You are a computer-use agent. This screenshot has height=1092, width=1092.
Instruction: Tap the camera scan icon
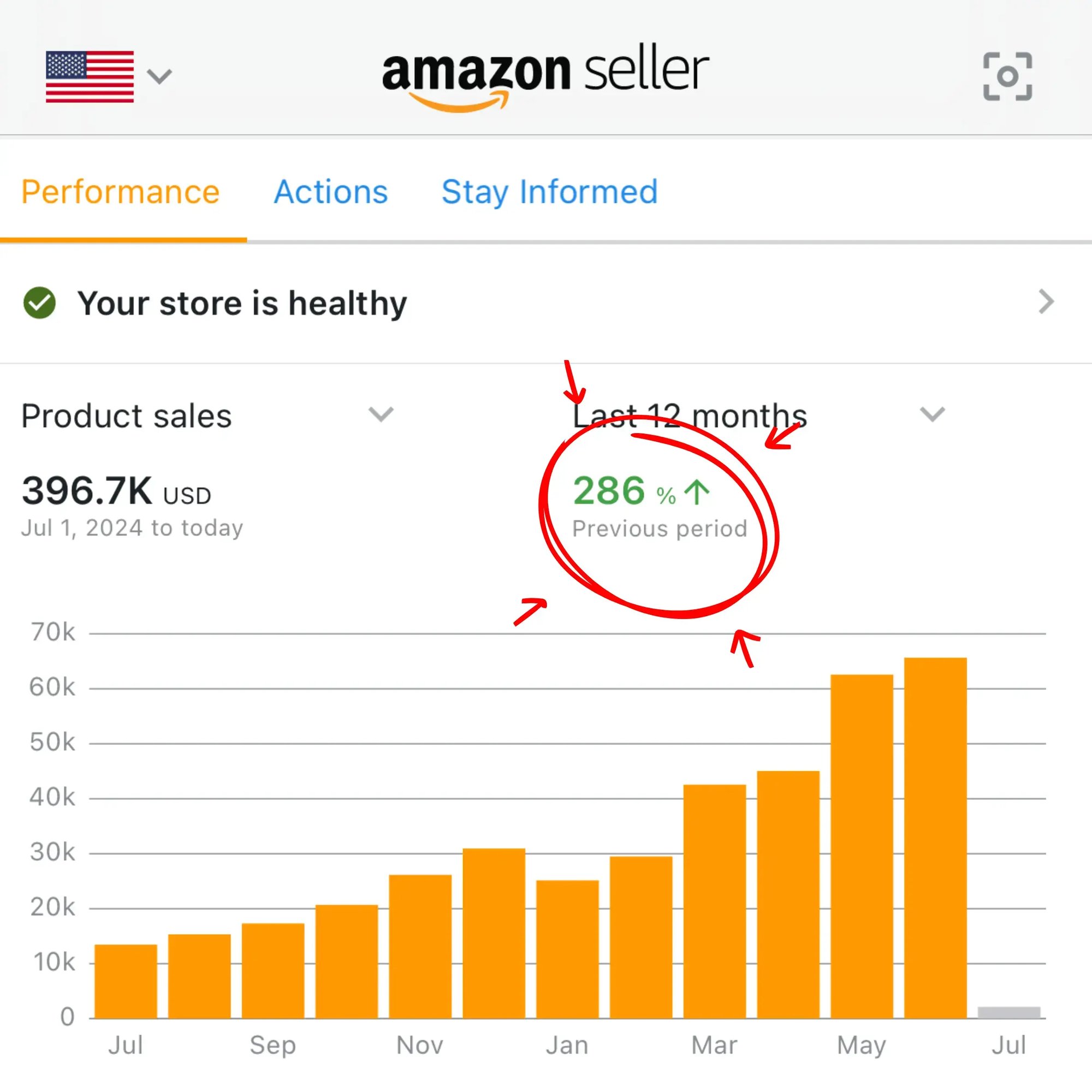click(x=1007, y=76)
